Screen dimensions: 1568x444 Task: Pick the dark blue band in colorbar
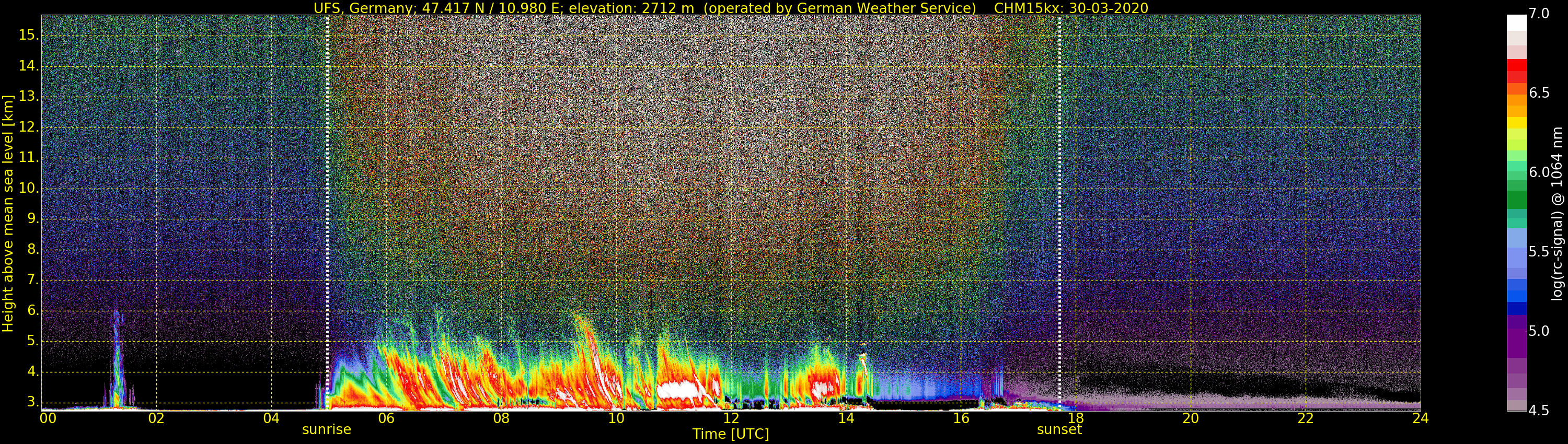pyautogui.click(x=1516, y=308)
